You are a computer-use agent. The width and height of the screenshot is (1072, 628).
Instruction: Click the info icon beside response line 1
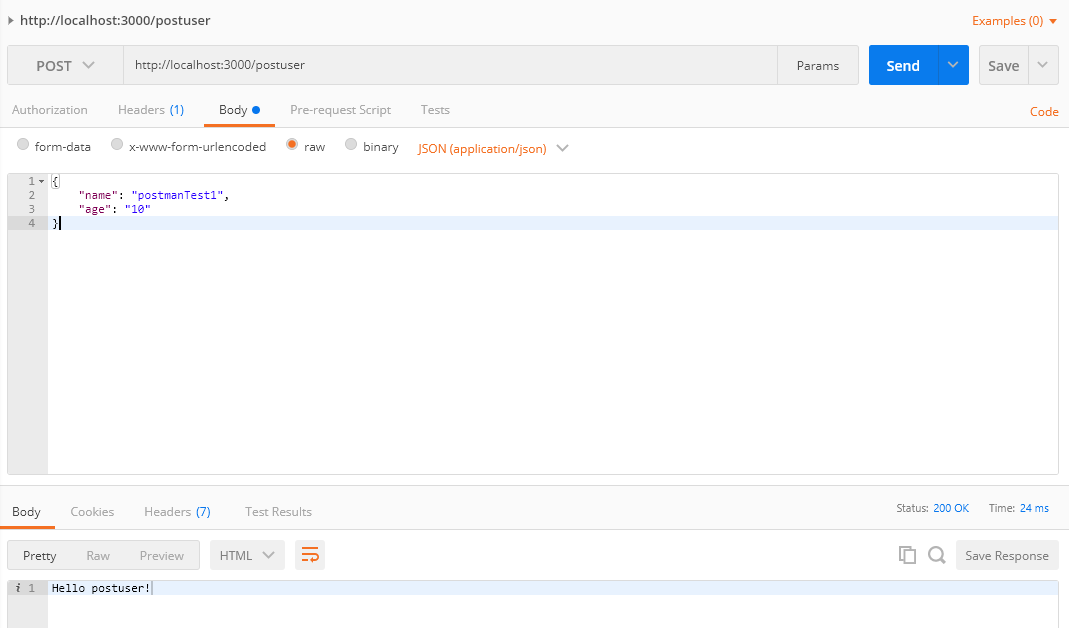18,588
